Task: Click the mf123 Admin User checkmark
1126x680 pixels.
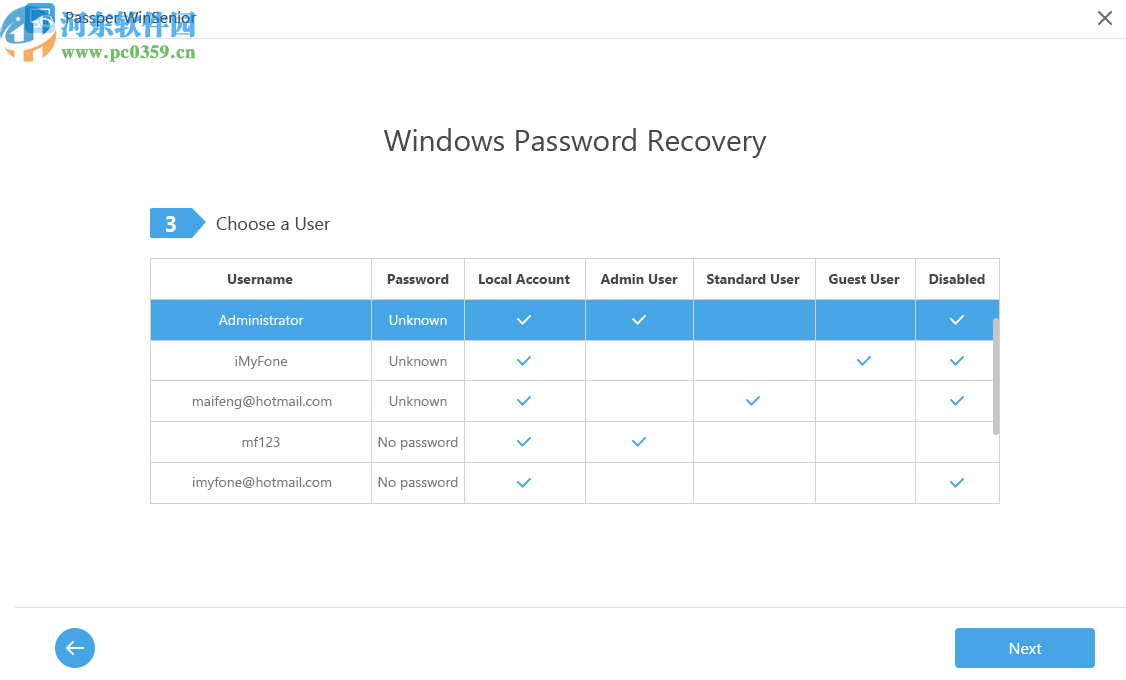Action: (639, 442)
